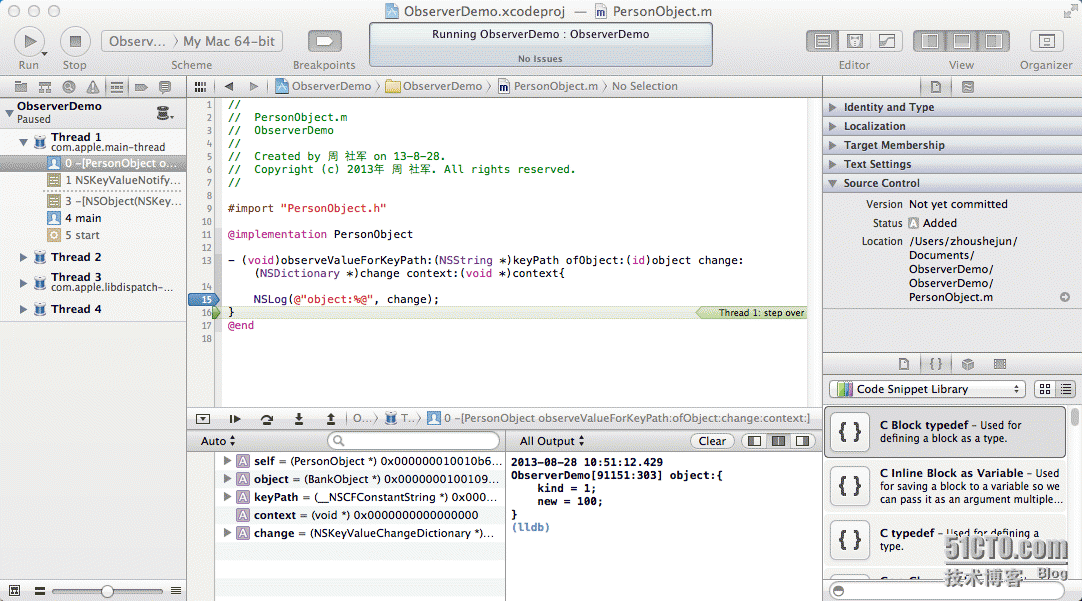Expand the Identity and Type section
This screenshot has width=1082, height=601.
tap(832, 108)
